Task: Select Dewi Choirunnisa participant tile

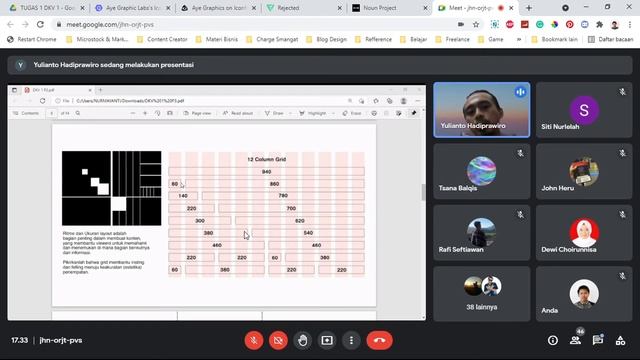Action: (584, 233)
